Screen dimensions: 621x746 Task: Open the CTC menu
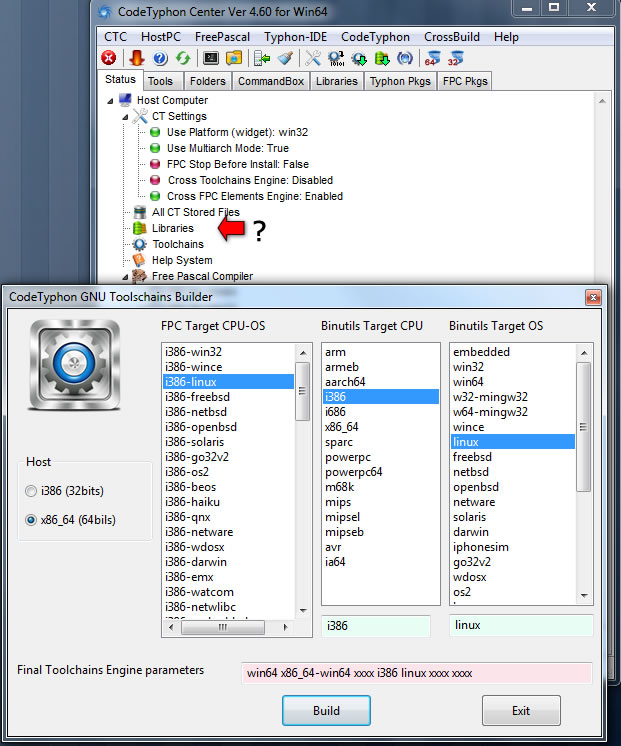pyautogui.click(x=116, y=37)
